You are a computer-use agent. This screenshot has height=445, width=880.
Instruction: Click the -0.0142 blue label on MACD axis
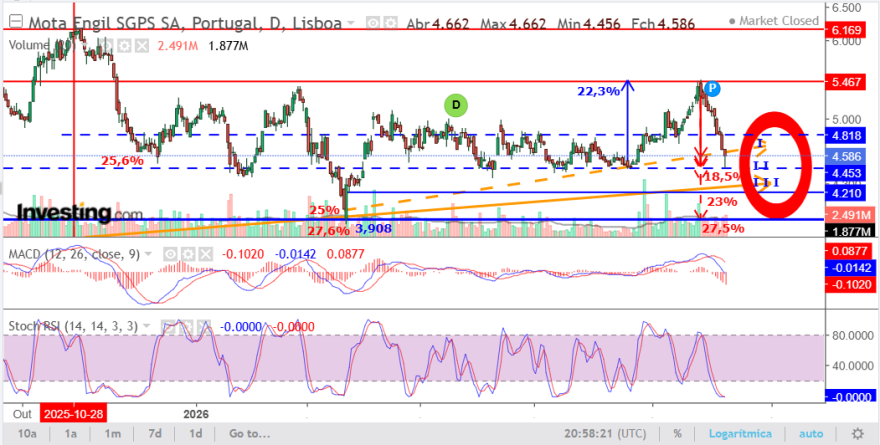[849, 268]
